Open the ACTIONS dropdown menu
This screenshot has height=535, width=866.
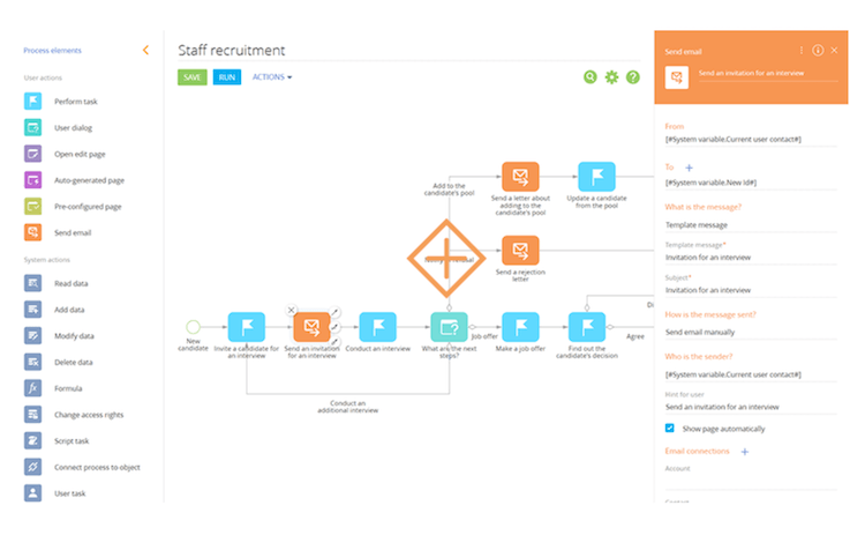tap(272, 77)
